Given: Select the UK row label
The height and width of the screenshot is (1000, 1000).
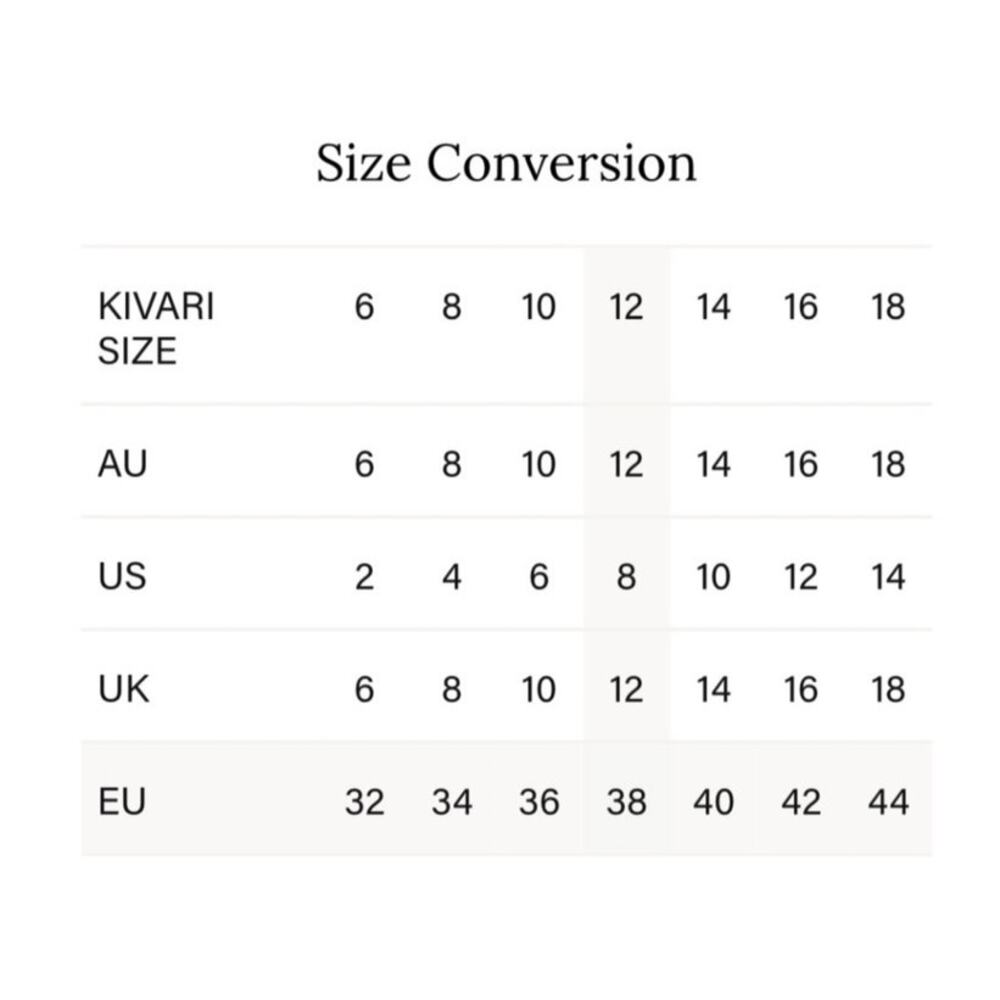Looking at the screenshot, I should 124,689.
